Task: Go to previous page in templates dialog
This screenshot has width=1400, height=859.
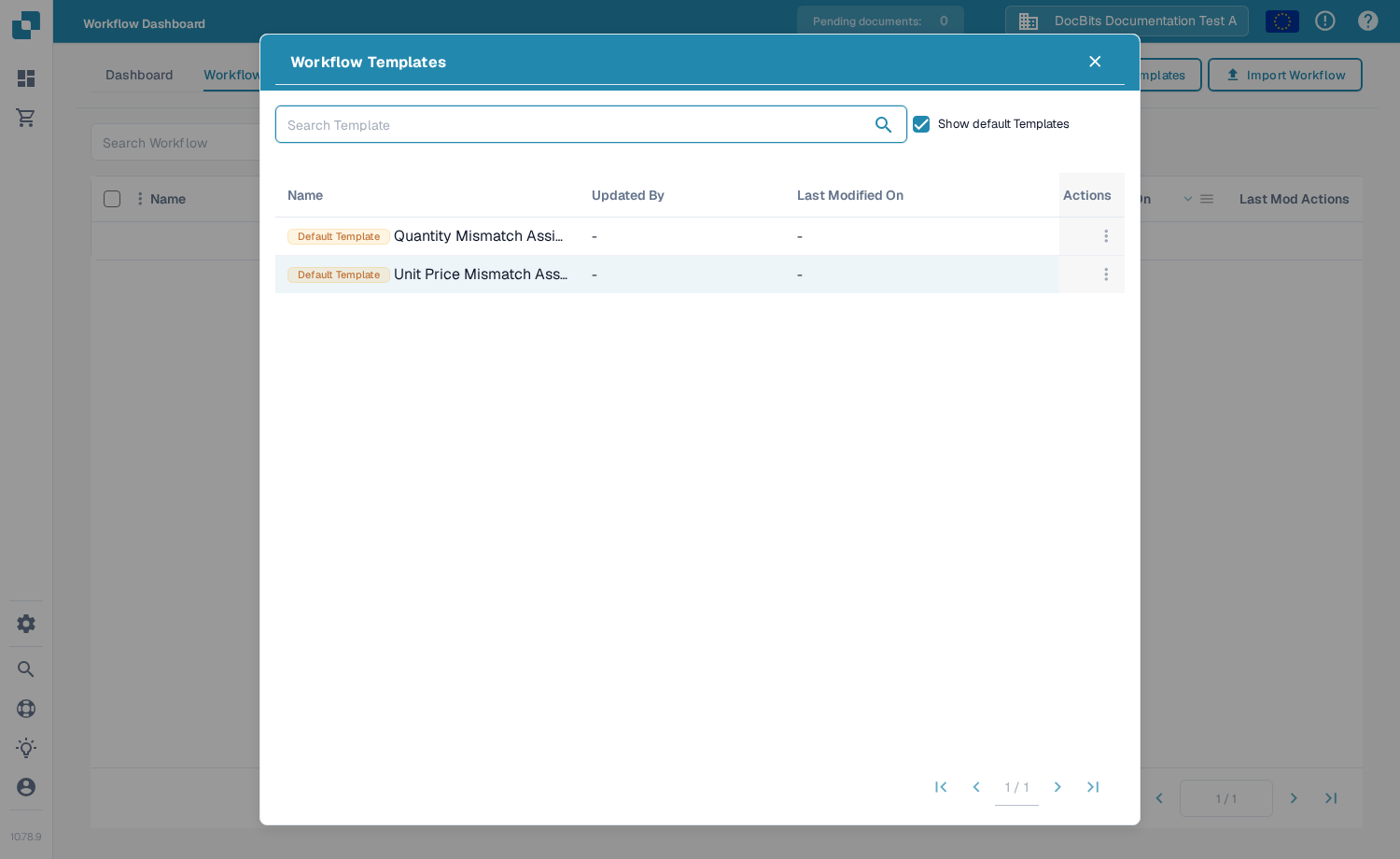Action: [x=976, y=787]
